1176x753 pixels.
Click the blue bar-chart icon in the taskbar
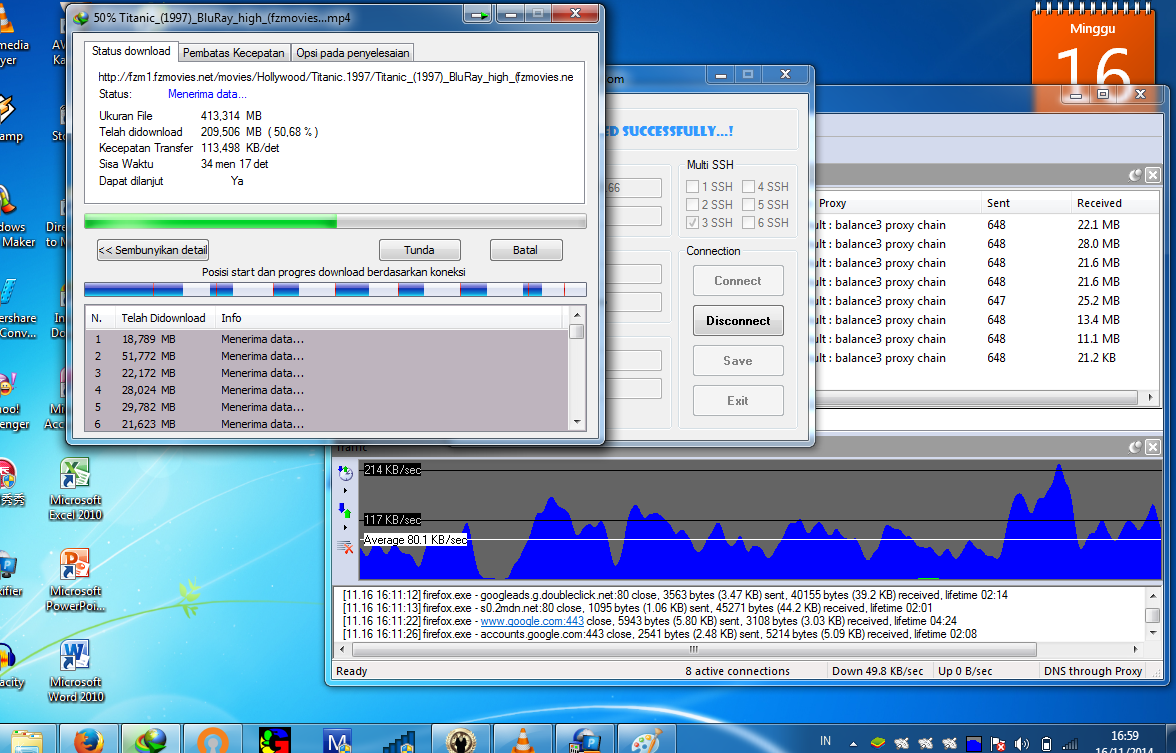coord(399,741)
